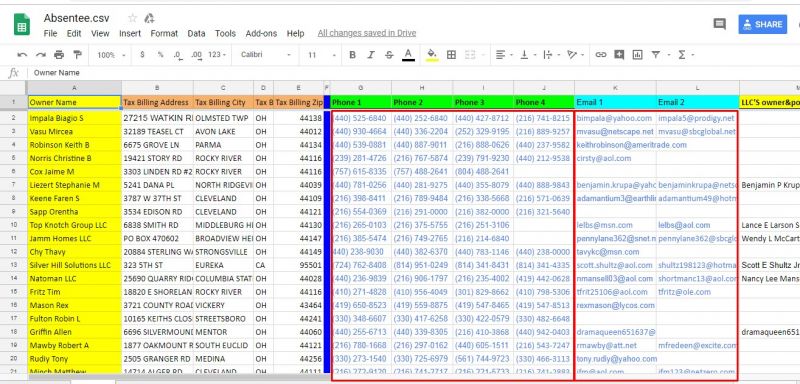Screen dimensions: 800x384
Task: Select row 10 header
Action: [14, 225]
